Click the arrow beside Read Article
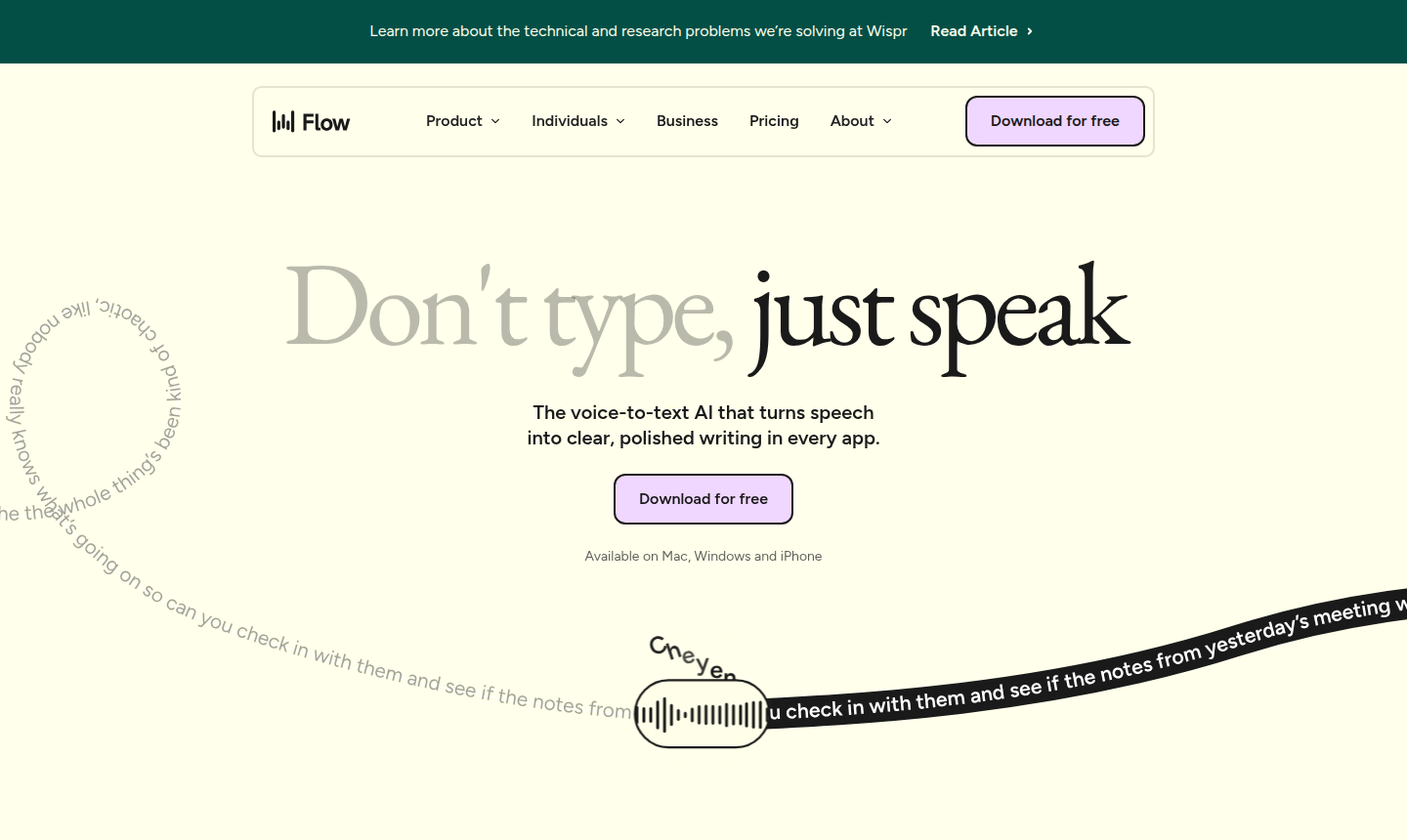 click(1030, 31)
